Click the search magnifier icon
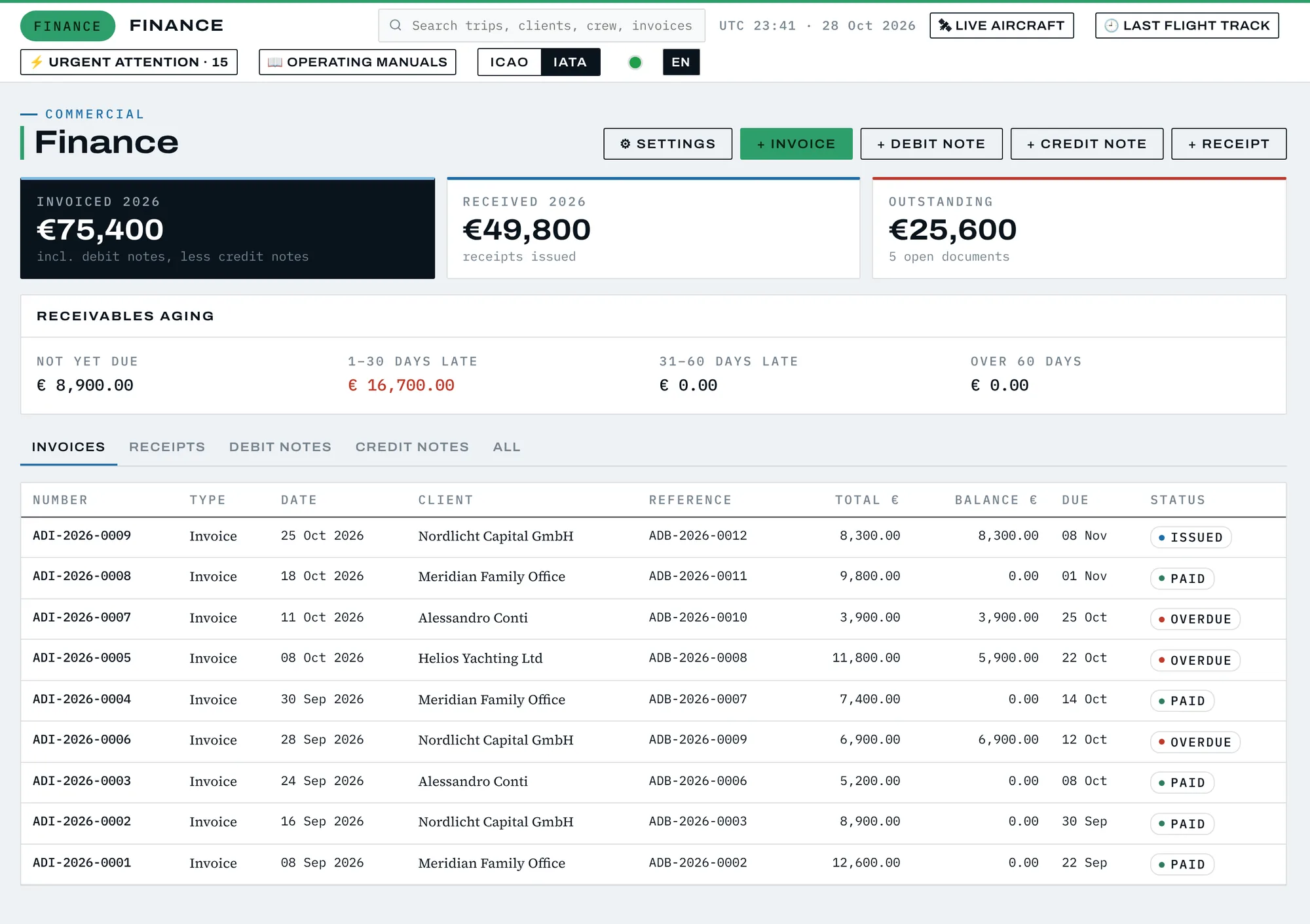This screenshot has width=1310, height=924. point(395,26)
